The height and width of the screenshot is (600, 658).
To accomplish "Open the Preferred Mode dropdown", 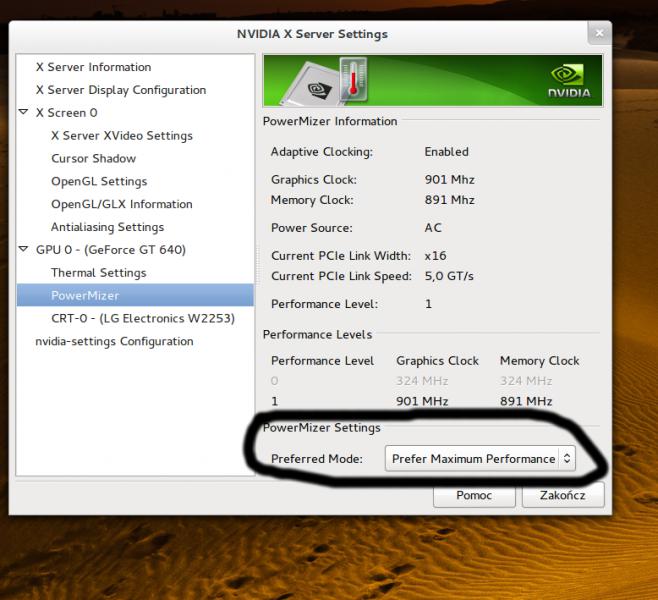I will [480, 459].
